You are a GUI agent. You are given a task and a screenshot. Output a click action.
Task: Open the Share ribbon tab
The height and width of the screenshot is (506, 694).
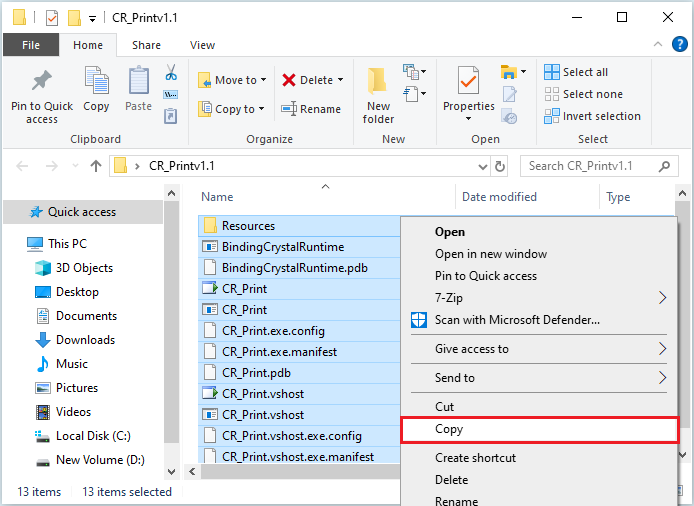point(146,45)
